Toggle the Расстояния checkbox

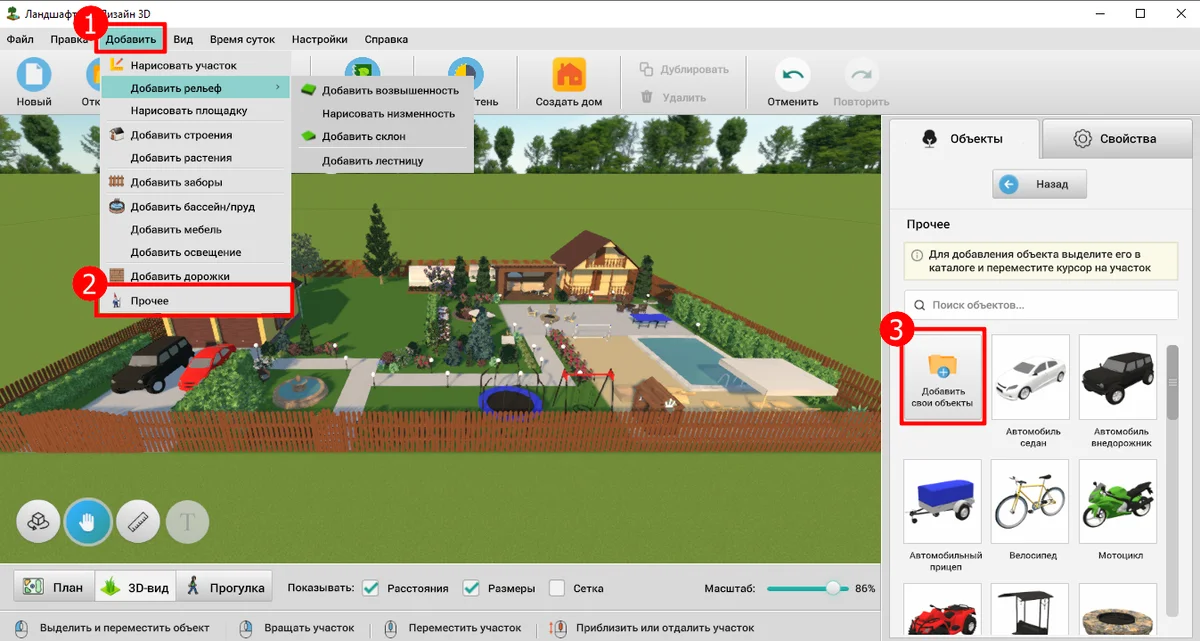(x=371, y=588)
